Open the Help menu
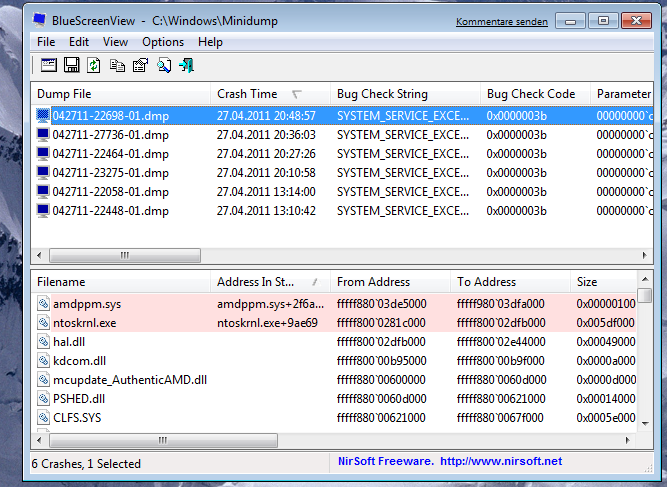Image resolution: width=667 pixels, height=487 pixels. 210,42
